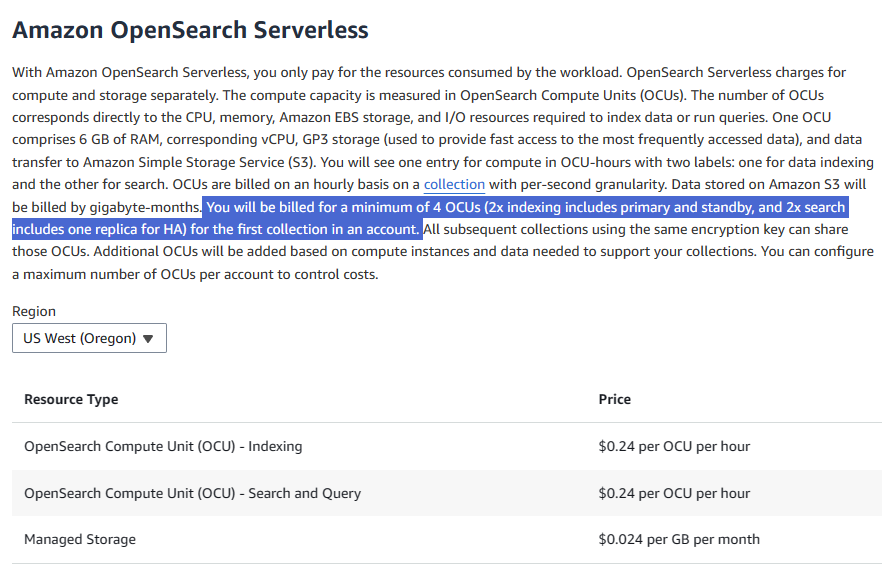
Task: Click the 'Managed Storage' cell
Action: point(80,539)
